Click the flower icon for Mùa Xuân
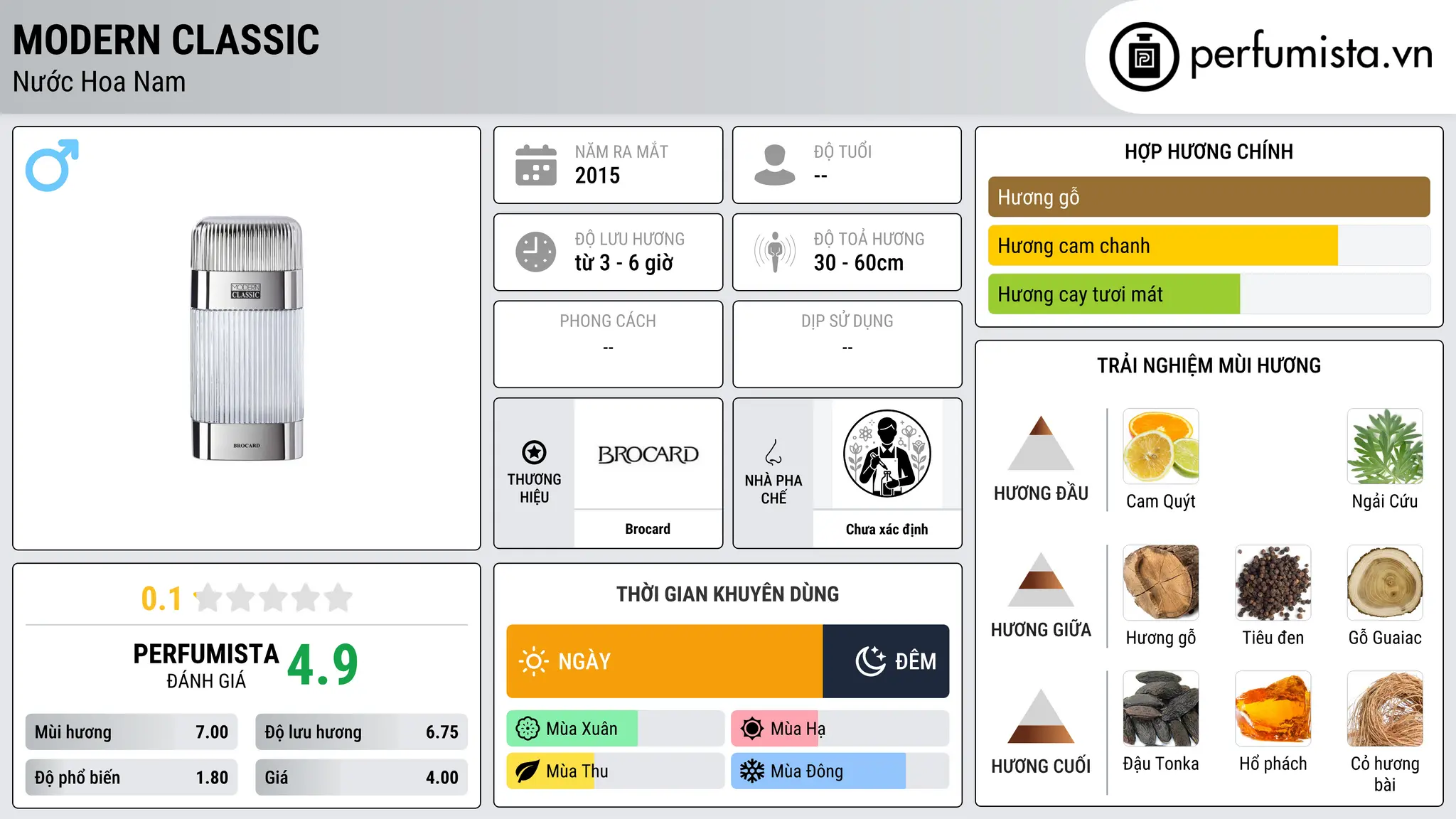1456x819 pixels. pyautogui.click(x=528, y=729)
